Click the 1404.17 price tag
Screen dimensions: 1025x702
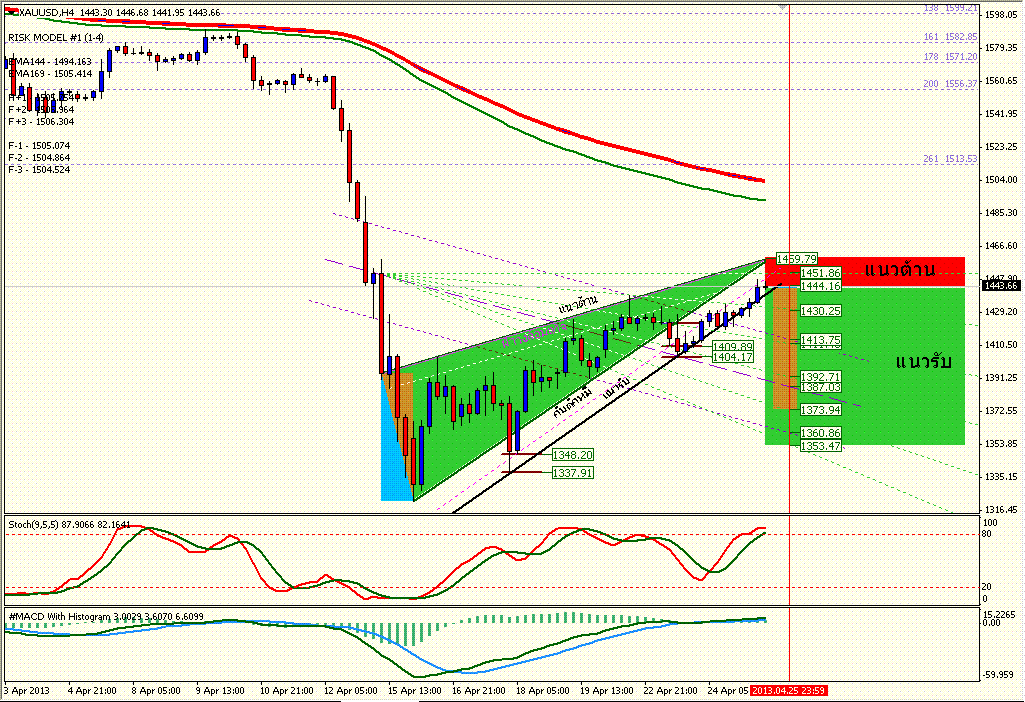[x=733, y=357]
